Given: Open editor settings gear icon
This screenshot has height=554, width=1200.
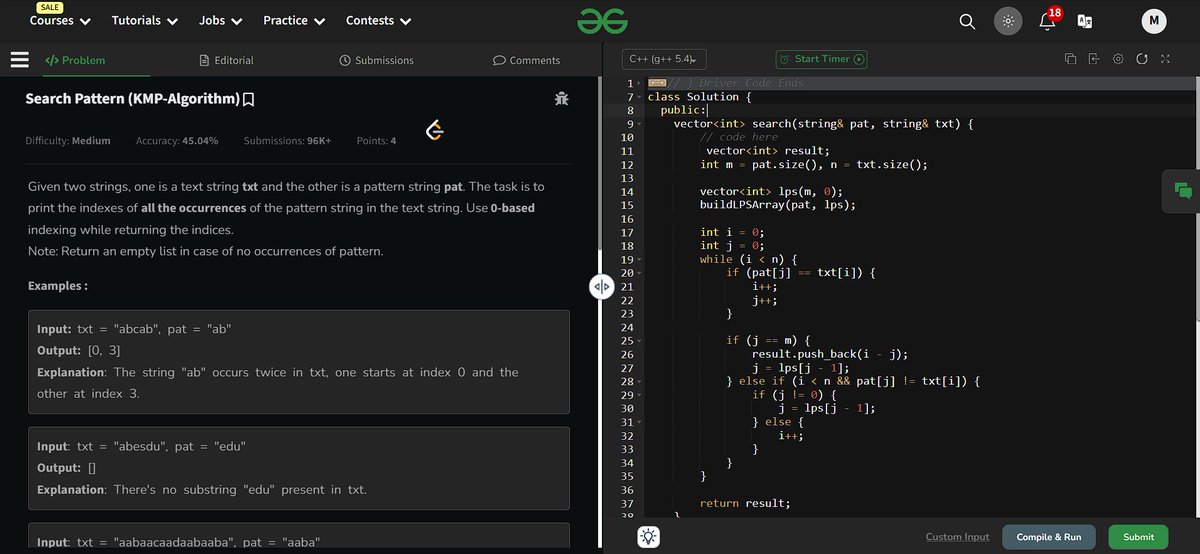Looking at the screenshot, I should [1118, 59].
